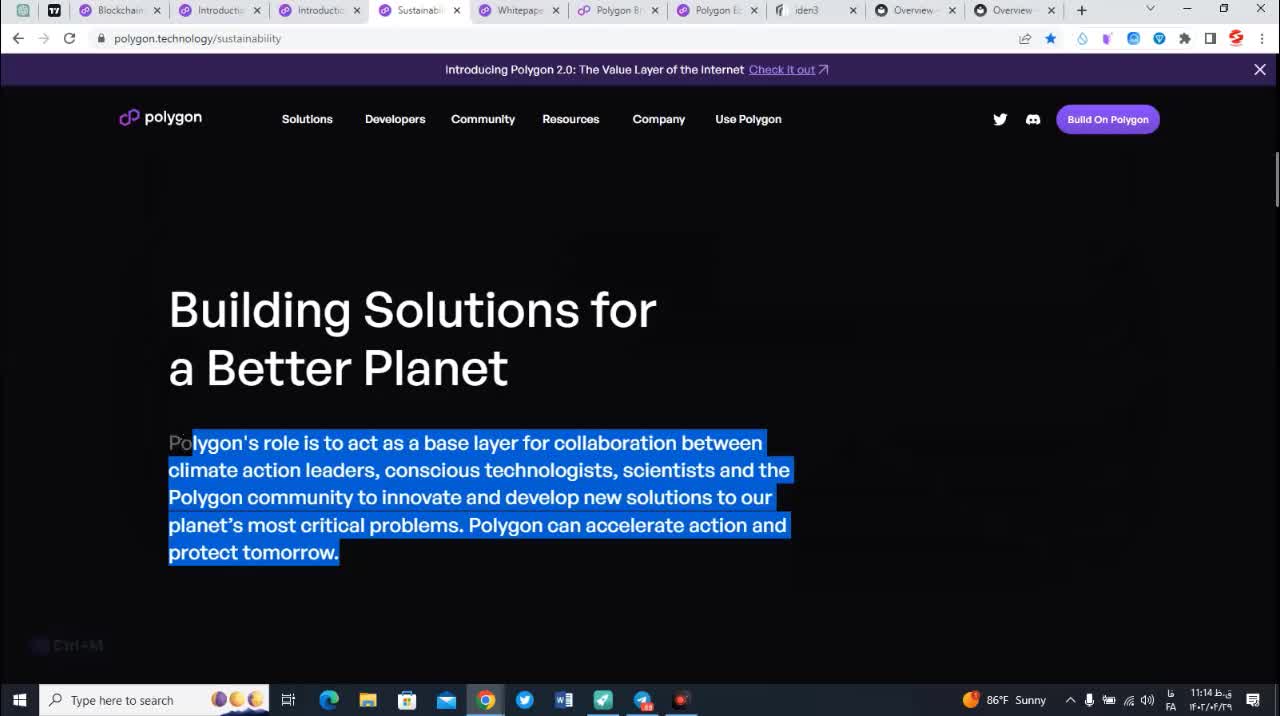
Task: Open the Community menu item
Action: [483, 119]
